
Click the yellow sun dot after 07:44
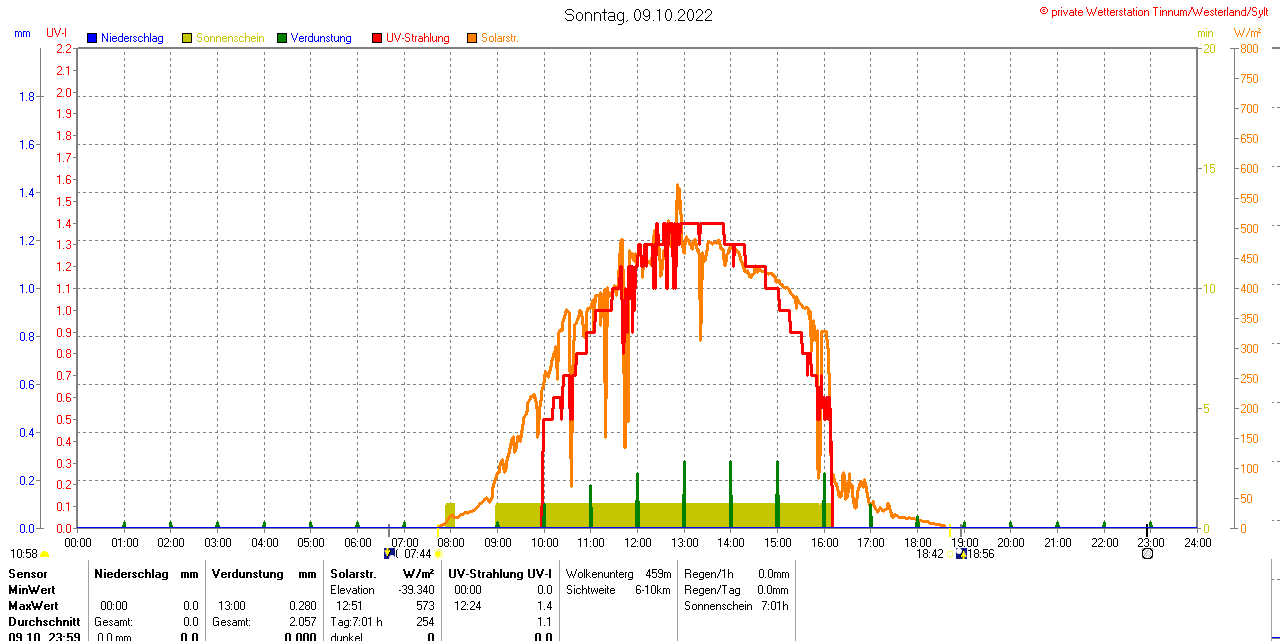pos(438,554)
